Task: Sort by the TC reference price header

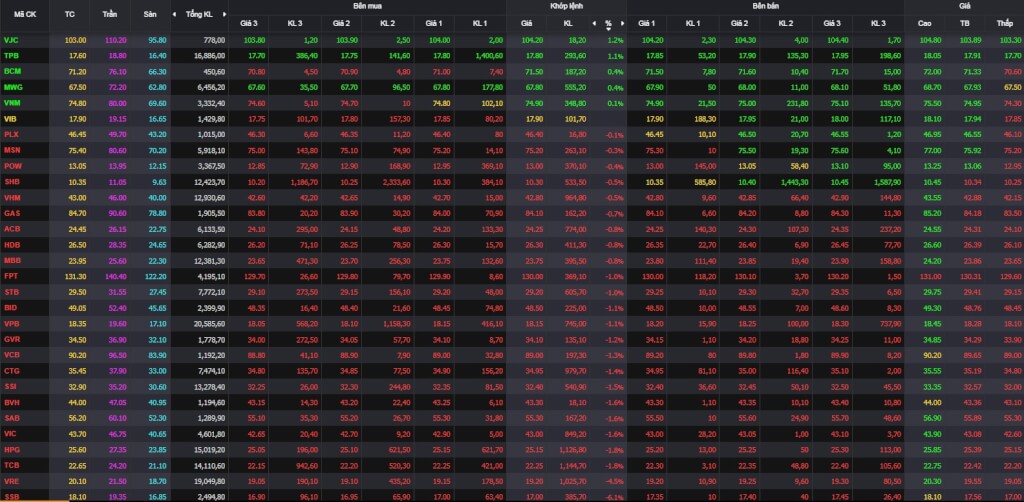Action: click(x=71, y=14)
